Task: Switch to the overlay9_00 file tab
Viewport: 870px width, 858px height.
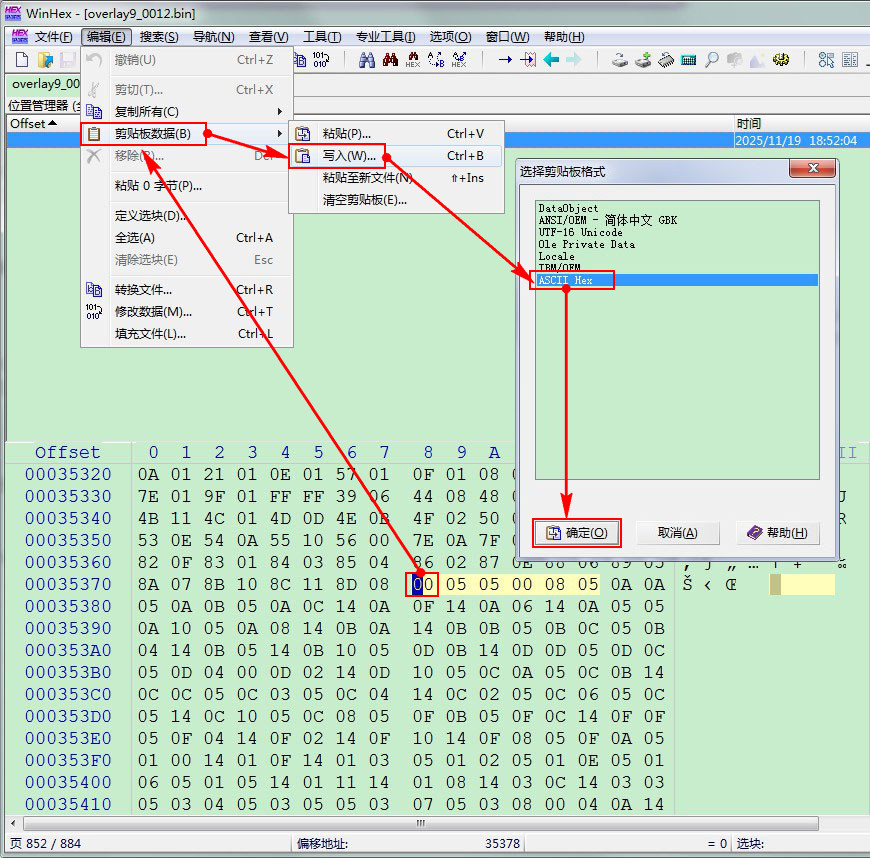Action: click(x=44, y=84)
